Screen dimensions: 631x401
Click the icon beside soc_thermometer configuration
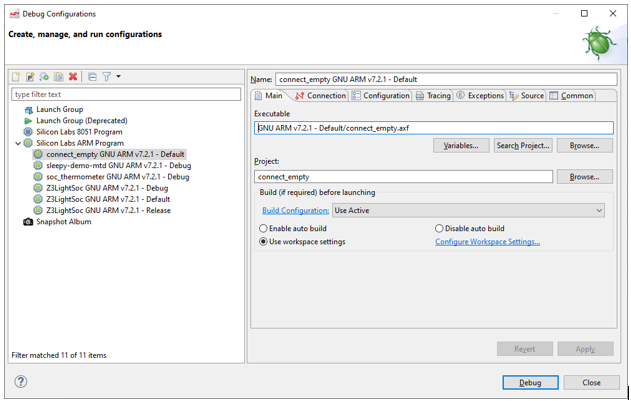[38, 177]
